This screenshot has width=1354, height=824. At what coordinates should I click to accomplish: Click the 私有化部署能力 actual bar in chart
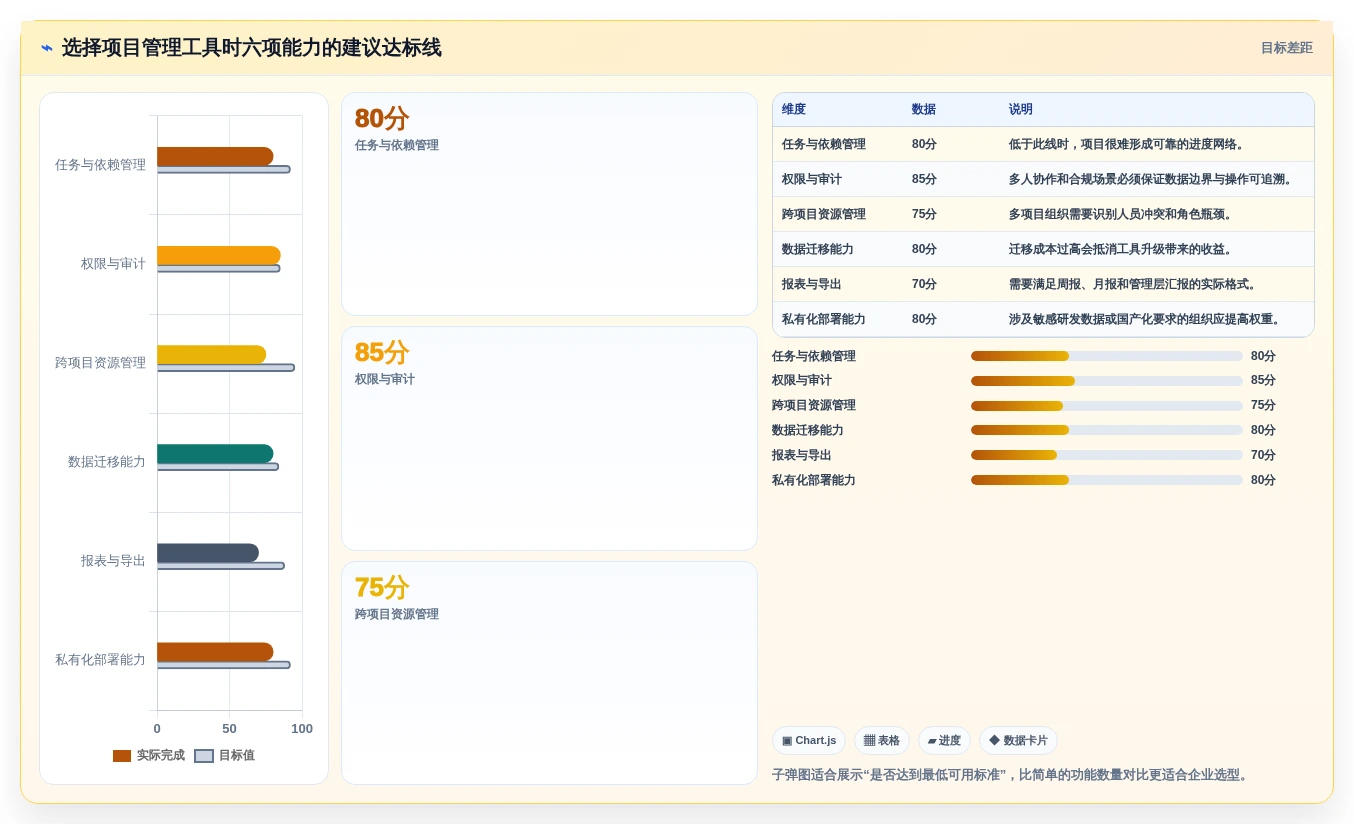pyautogui.click(x=215, y=652)
